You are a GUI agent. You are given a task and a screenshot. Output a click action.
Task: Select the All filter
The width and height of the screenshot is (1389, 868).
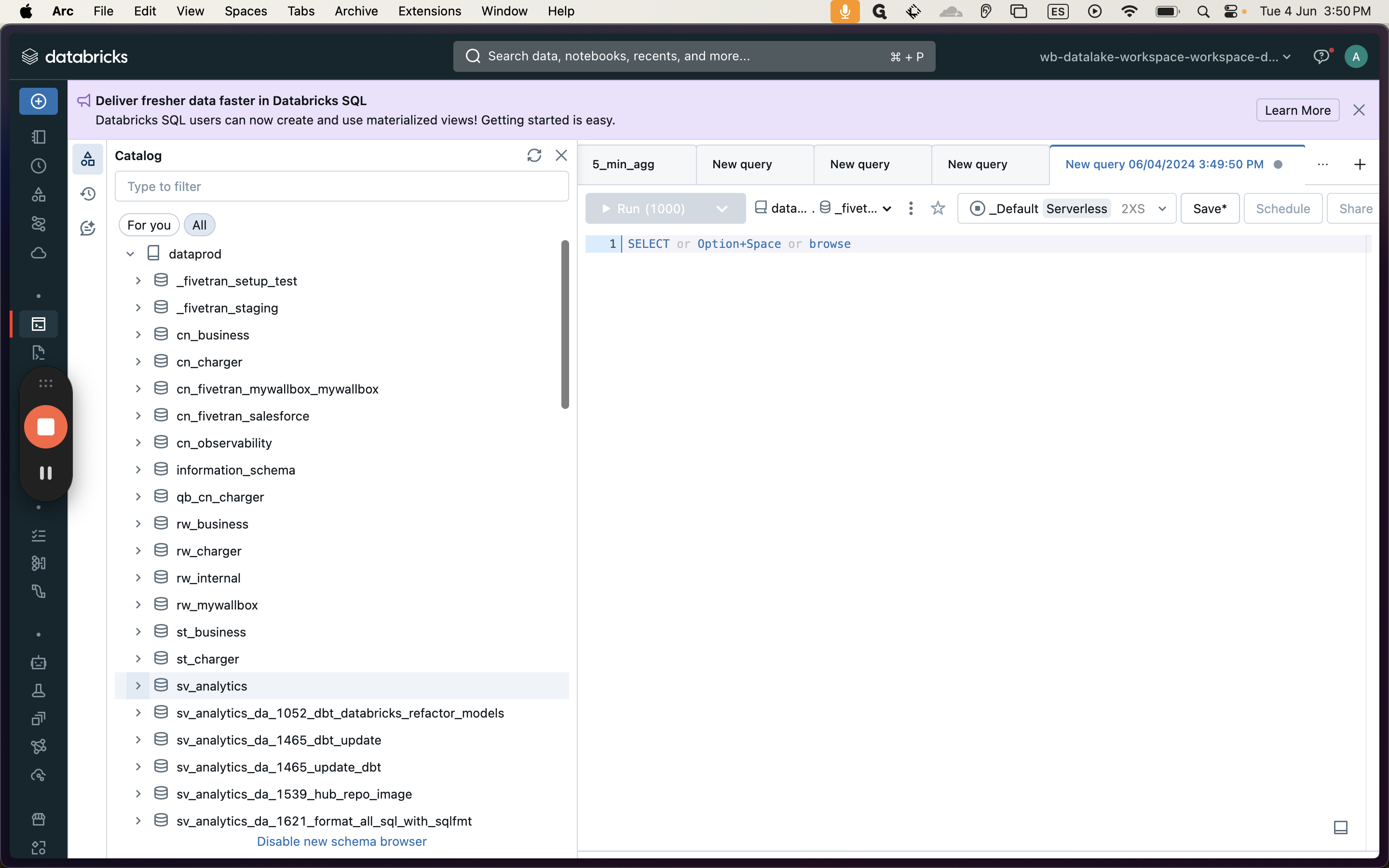pyautogui.click(x=199, y=225)
